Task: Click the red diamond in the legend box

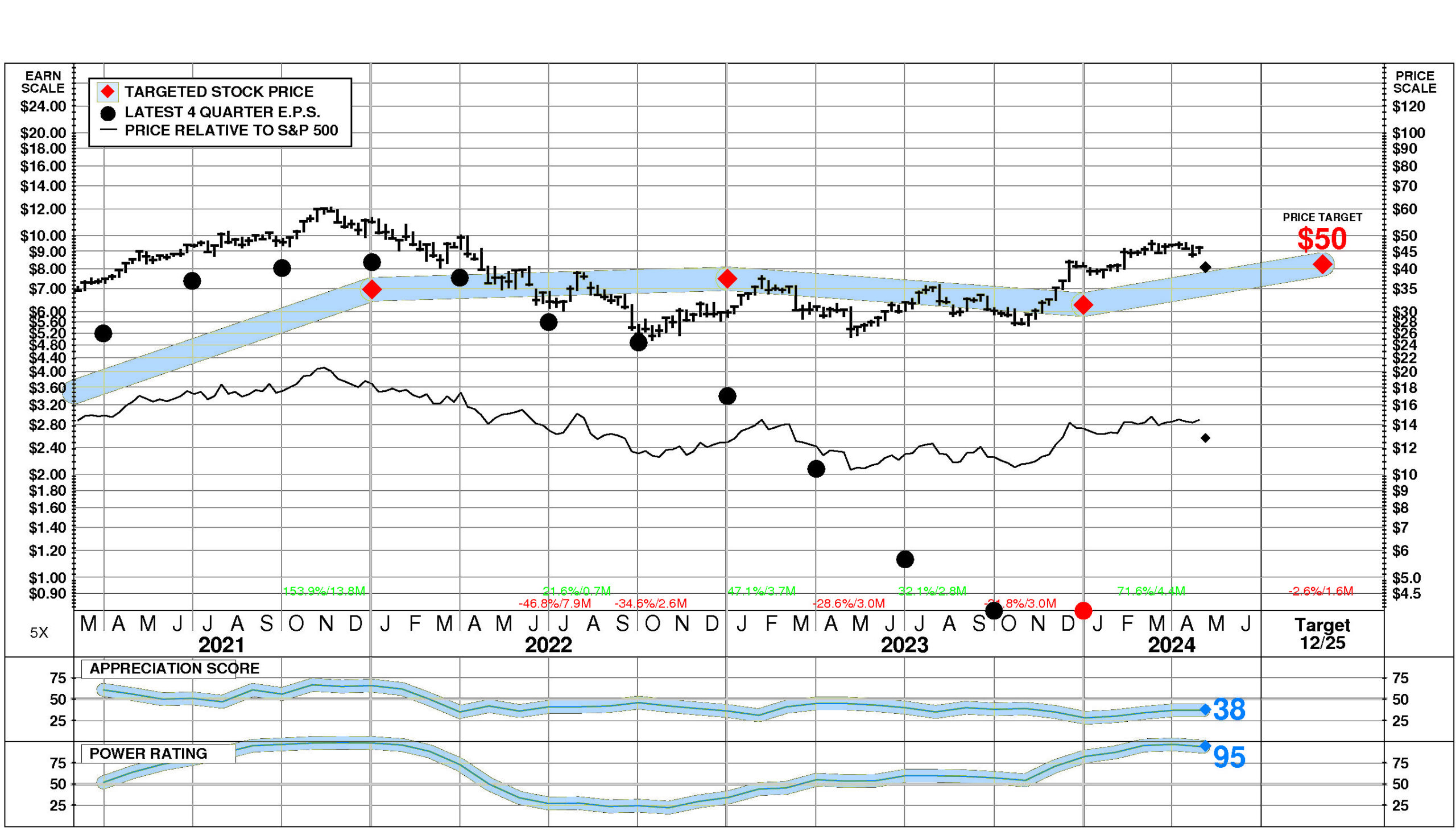Action: click(107, 92)
